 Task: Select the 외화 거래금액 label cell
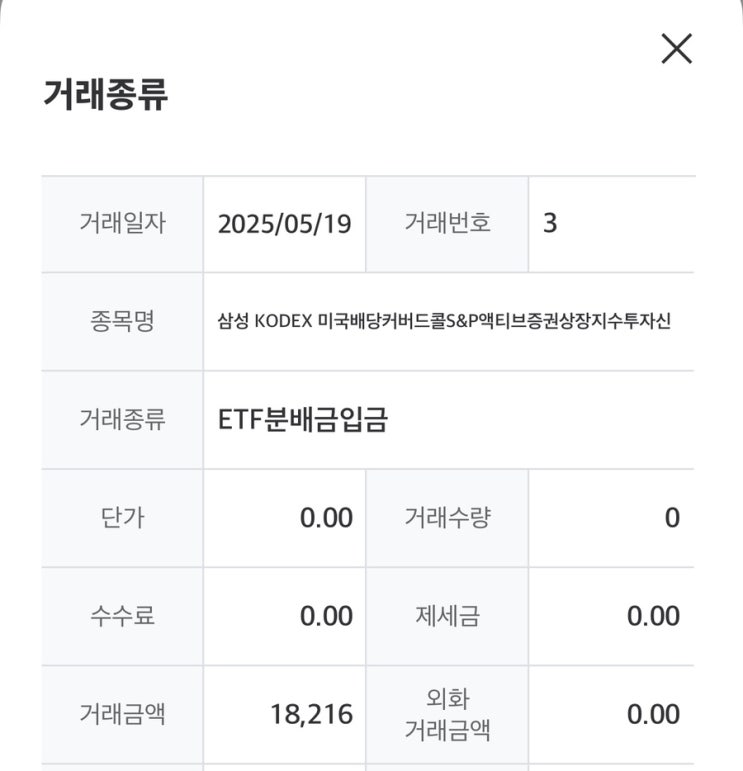pos(447,714)
